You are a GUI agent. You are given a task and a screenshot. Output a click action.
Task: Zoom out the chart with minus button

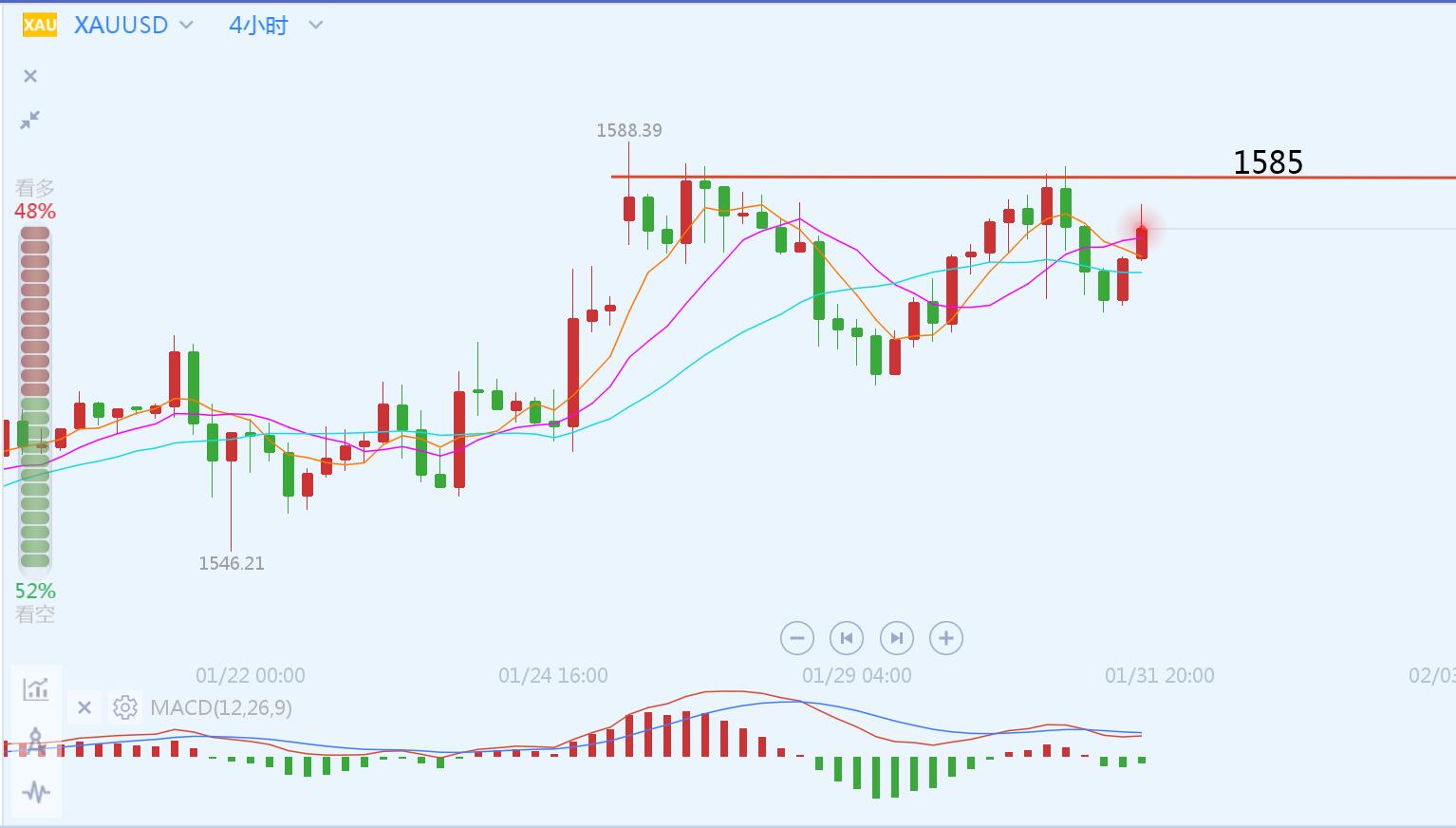(797, 638)
